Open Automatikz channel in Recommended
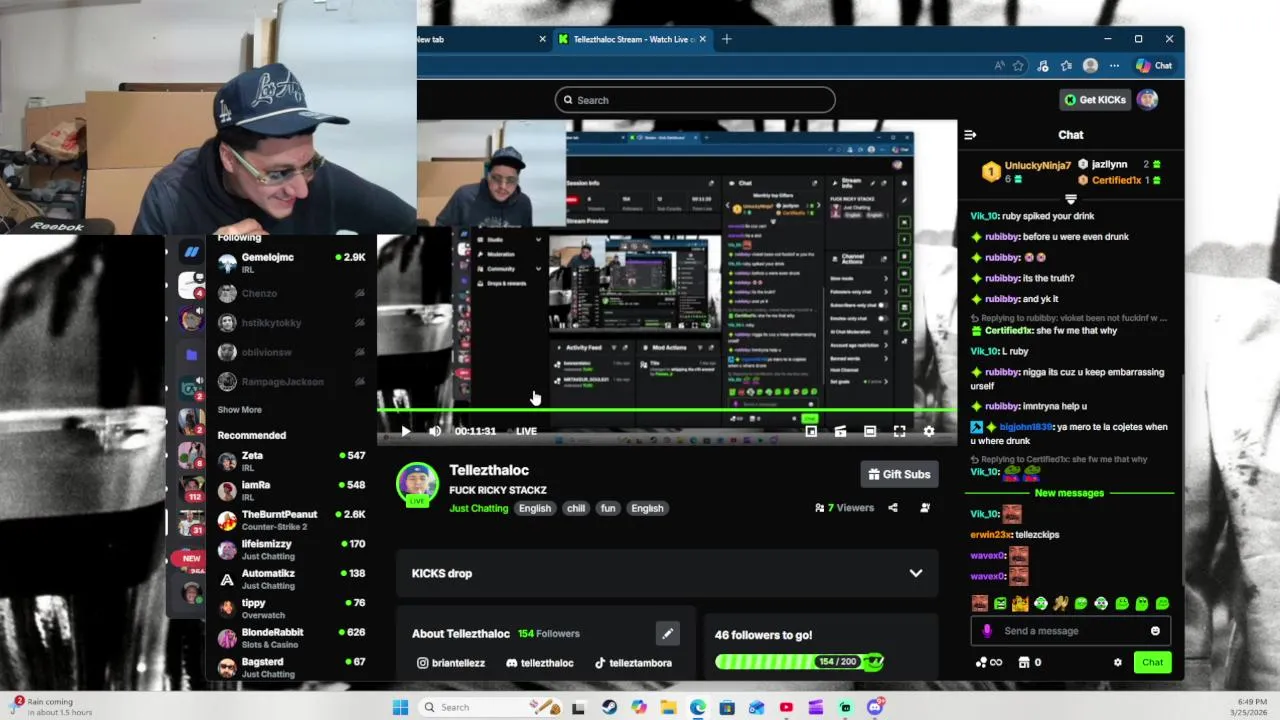 (291, 579)
